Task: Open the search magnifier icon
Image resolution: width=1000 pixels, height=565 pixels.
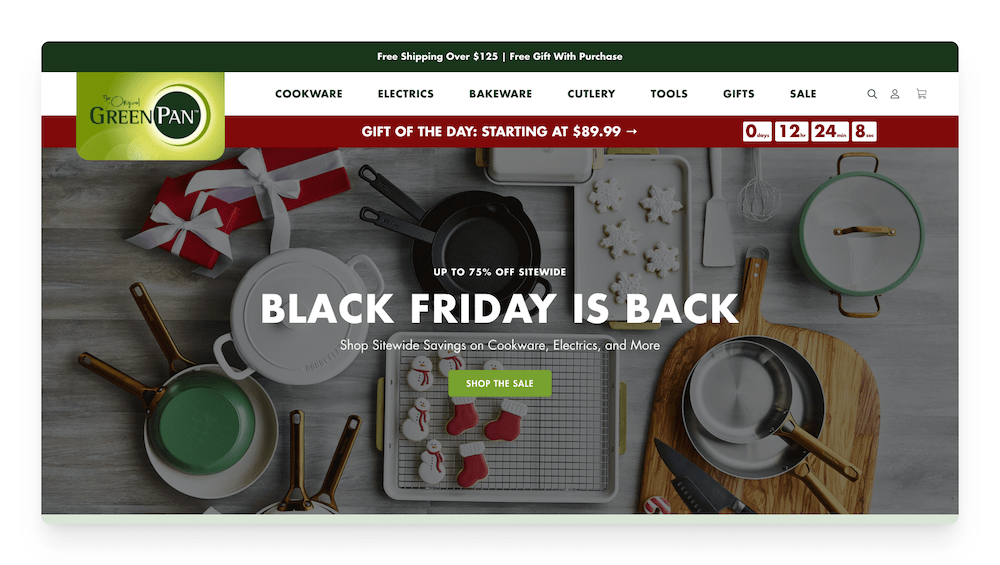Action: click(x=872, y=94)
